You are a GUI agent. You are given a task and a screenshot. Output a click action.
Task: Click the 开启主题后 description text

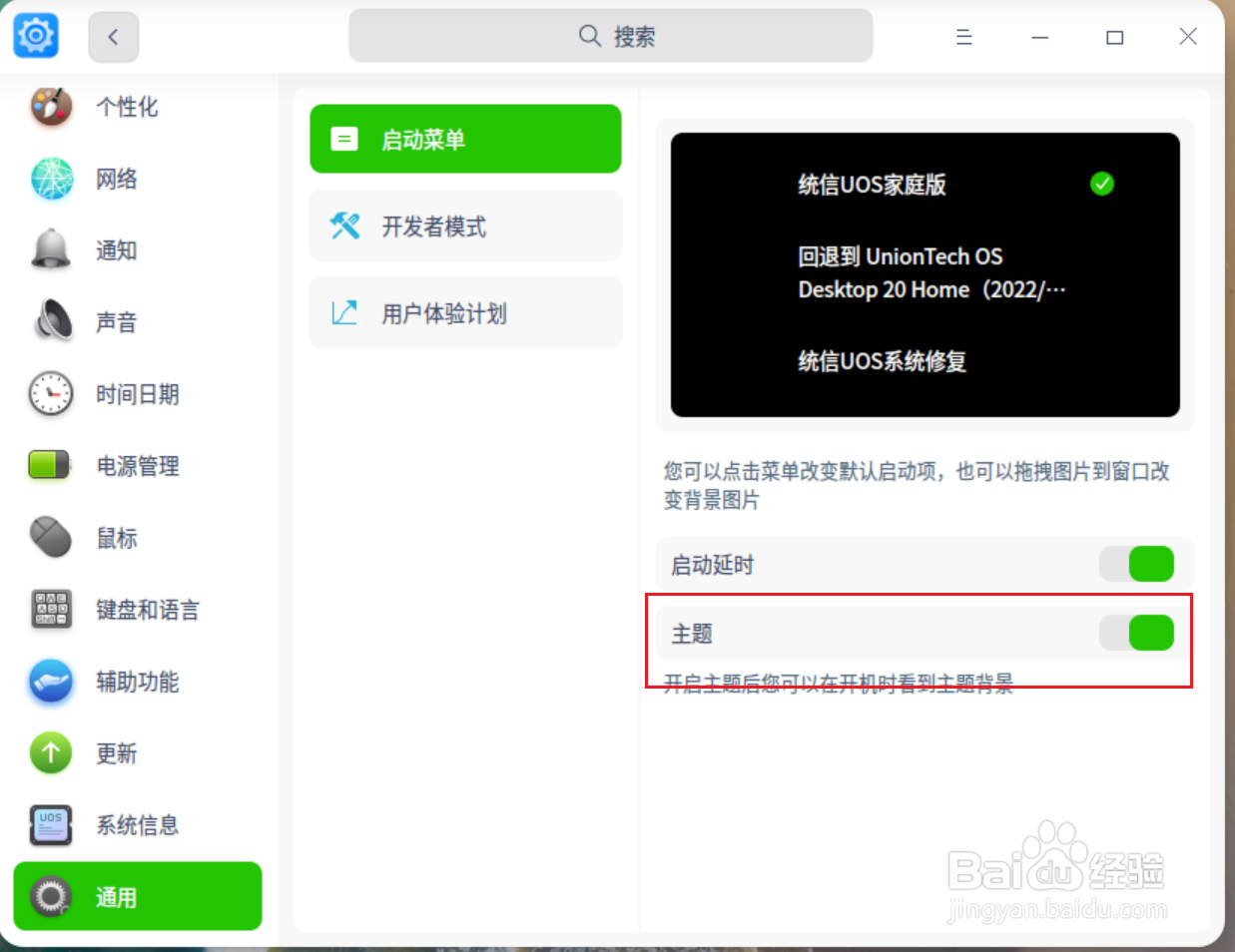pos(839,684)
